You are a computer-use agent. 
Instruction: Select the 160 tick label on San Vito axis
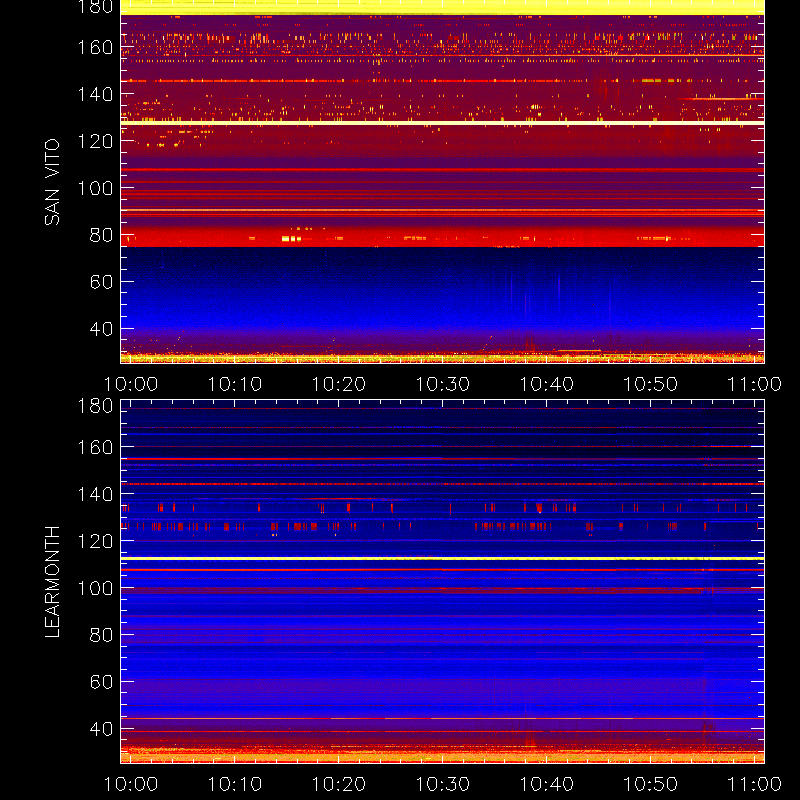pos(95,47)
